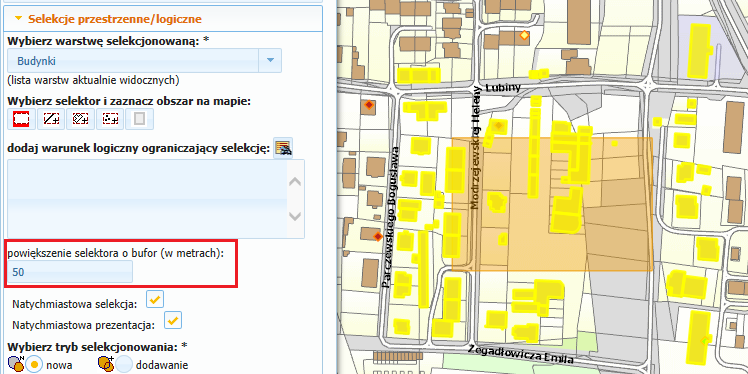Click the 'nowa' selection mode icon
This screenshot has height=374, width=748.
click(x=16, y=364)
